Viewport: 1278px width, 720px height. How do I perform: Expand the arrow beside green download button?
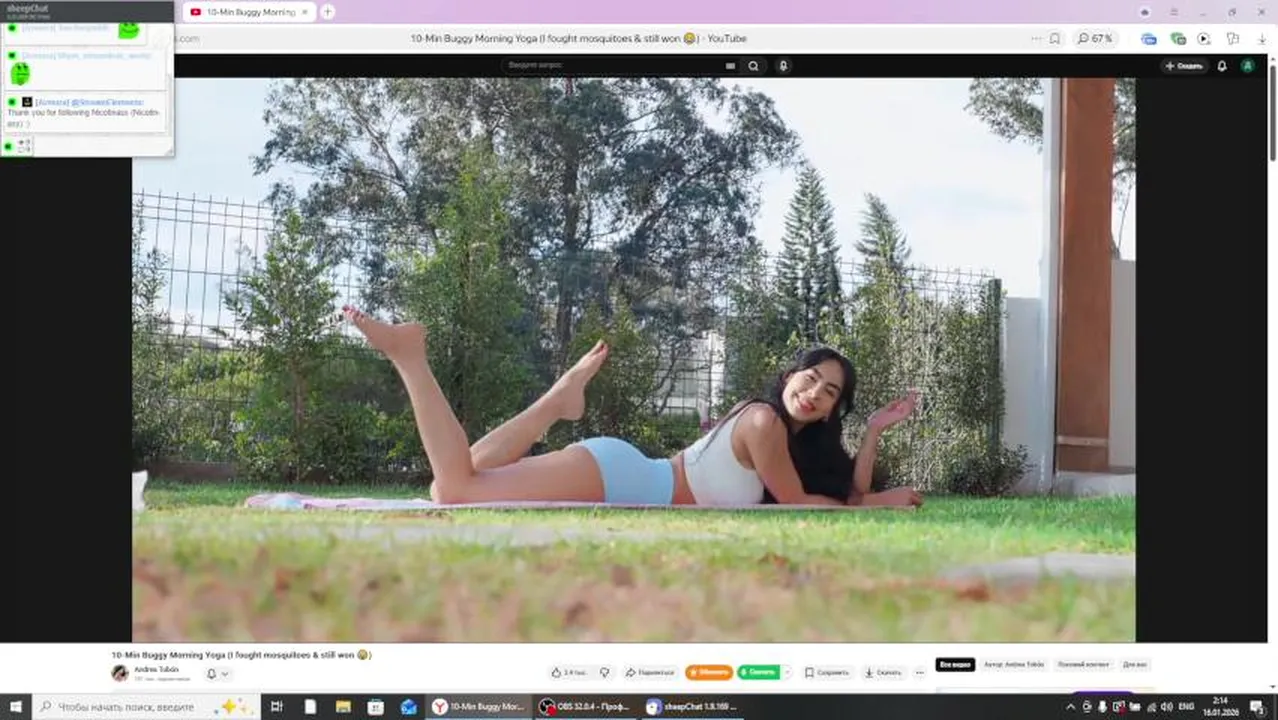pyautogui.click(x=787, y=673)
